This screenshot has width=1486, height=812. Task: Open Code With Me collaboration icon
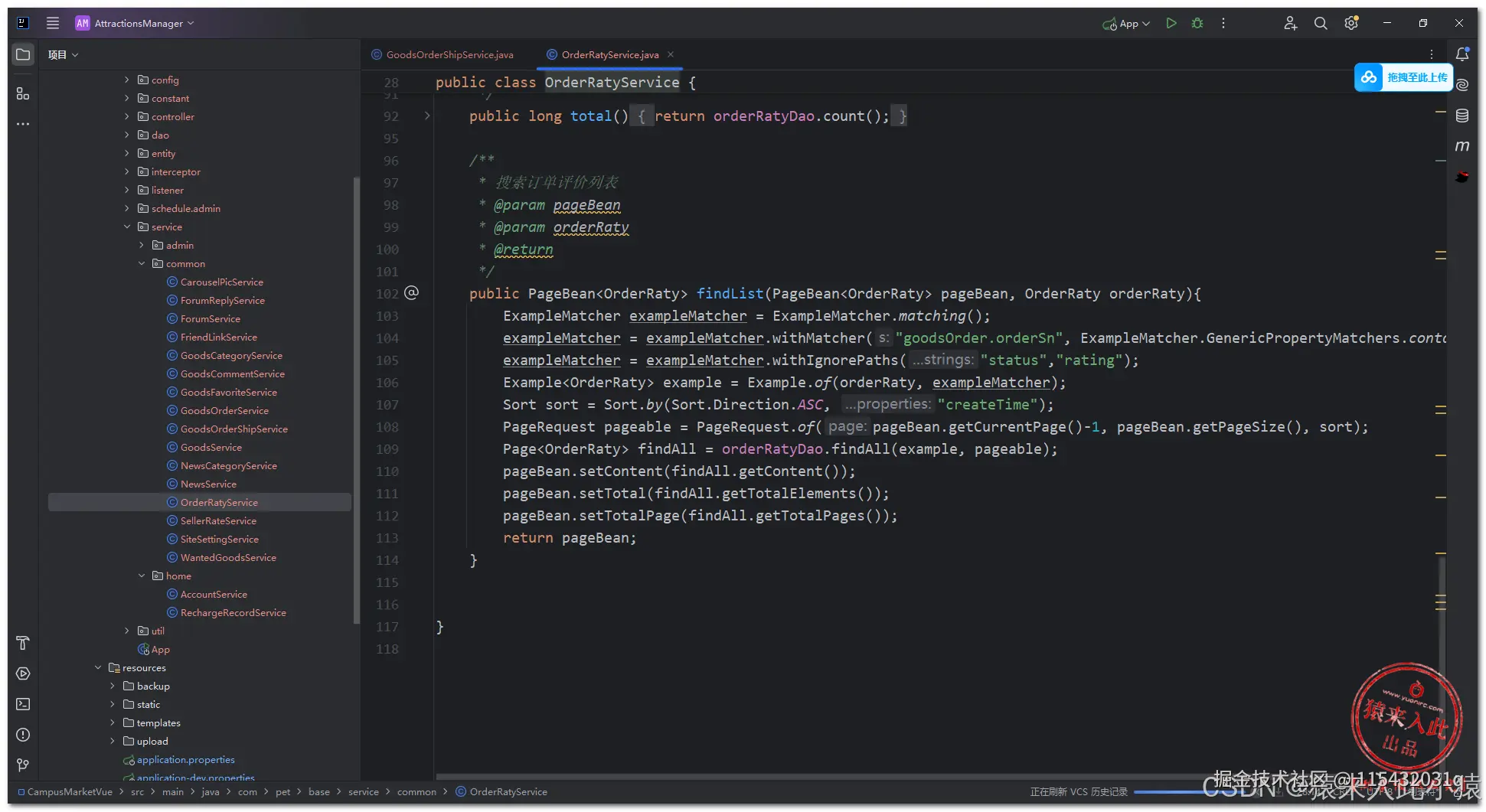click(x=1291, y=23)
